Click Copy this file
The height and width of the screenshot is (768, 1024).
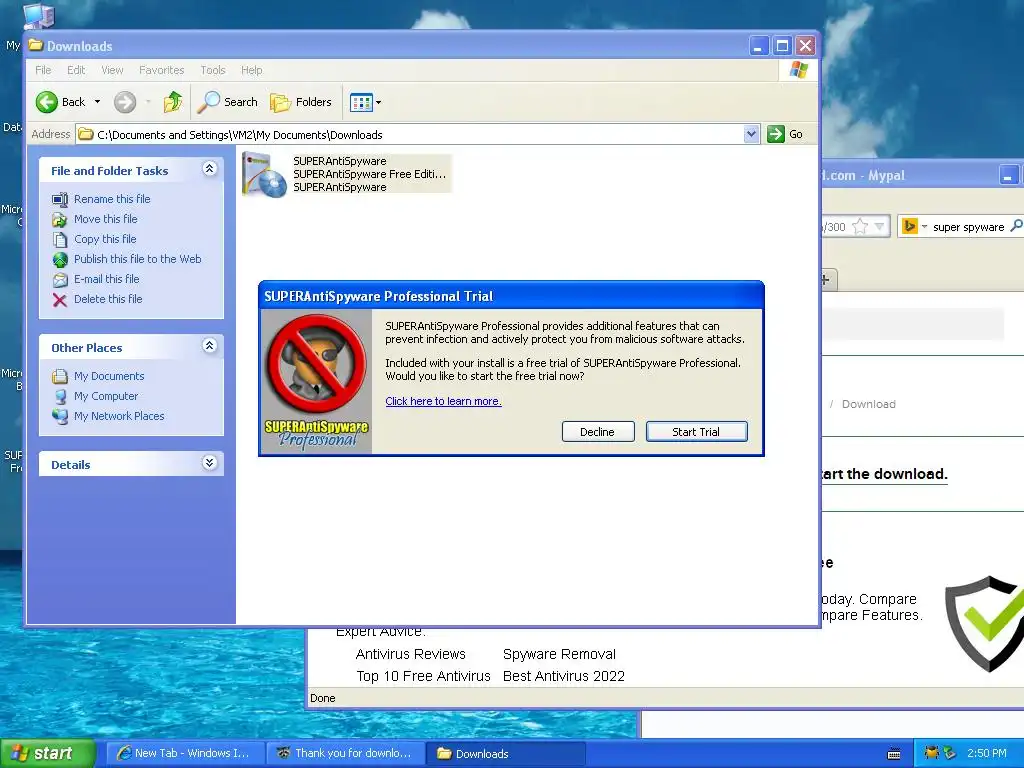104,239
